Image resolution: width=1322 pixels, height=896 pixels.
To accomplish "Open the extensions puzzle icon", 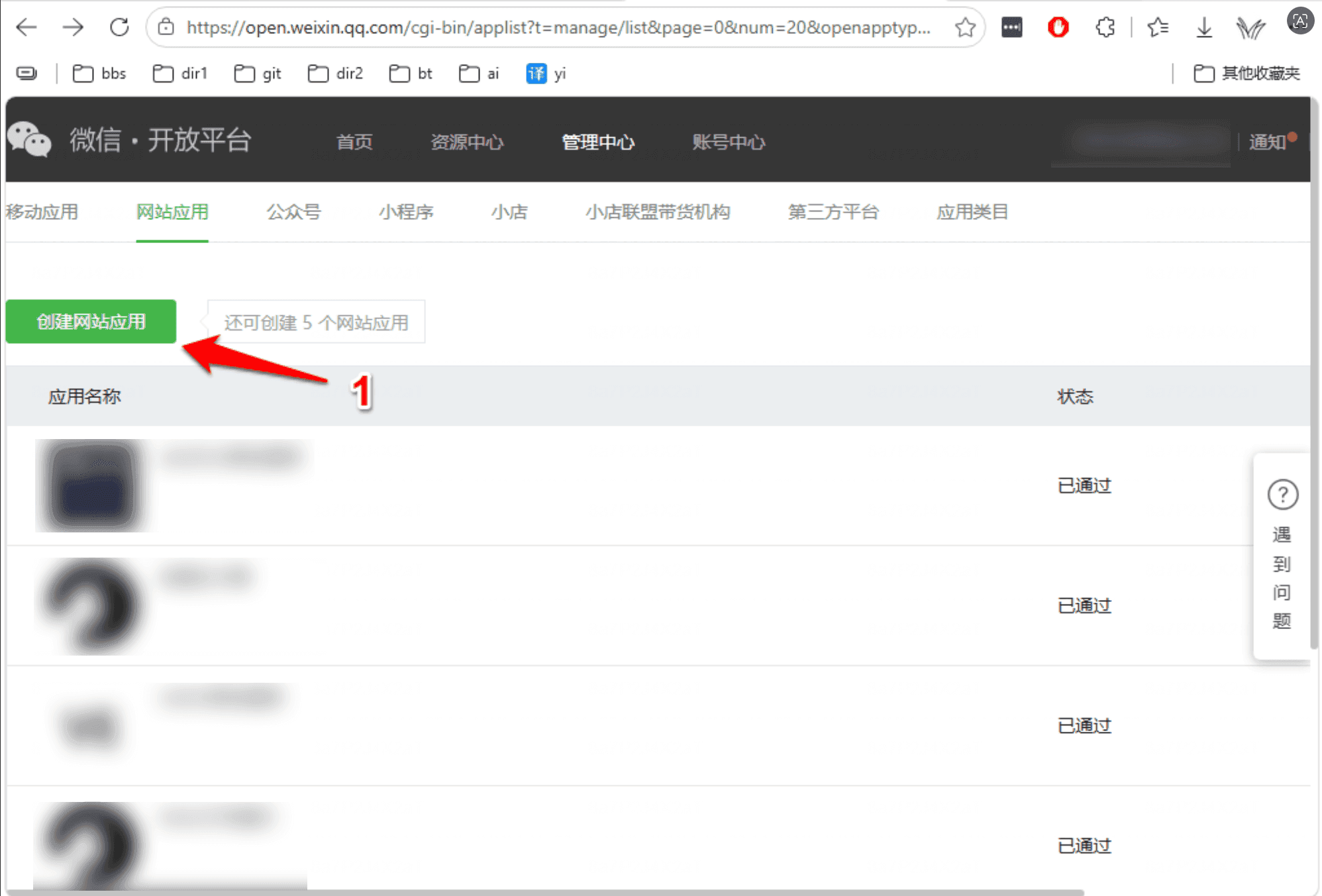I will point(1105,27).
